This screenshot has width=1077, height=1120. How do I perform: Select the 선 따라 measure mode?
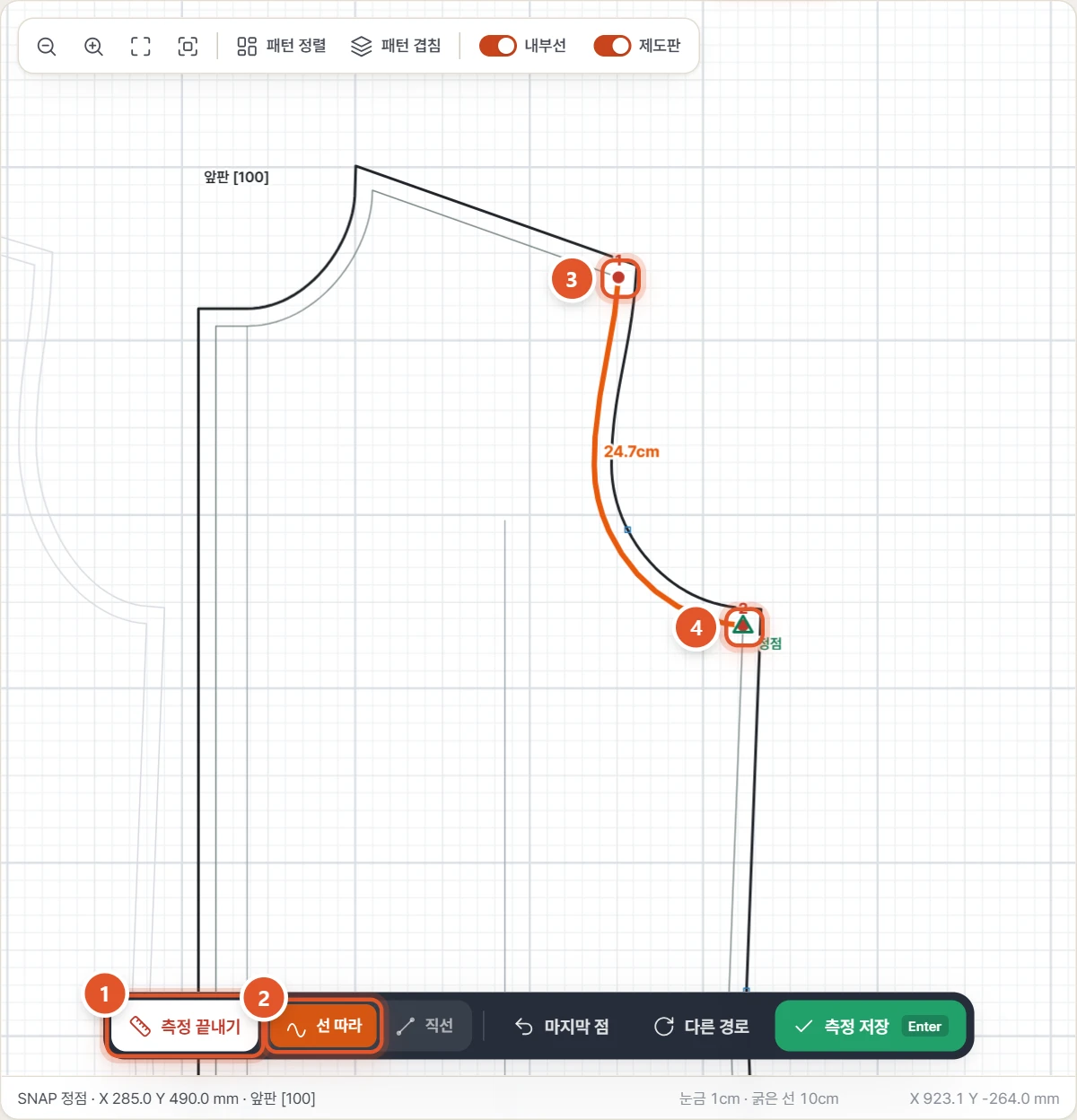(324, 1026)
